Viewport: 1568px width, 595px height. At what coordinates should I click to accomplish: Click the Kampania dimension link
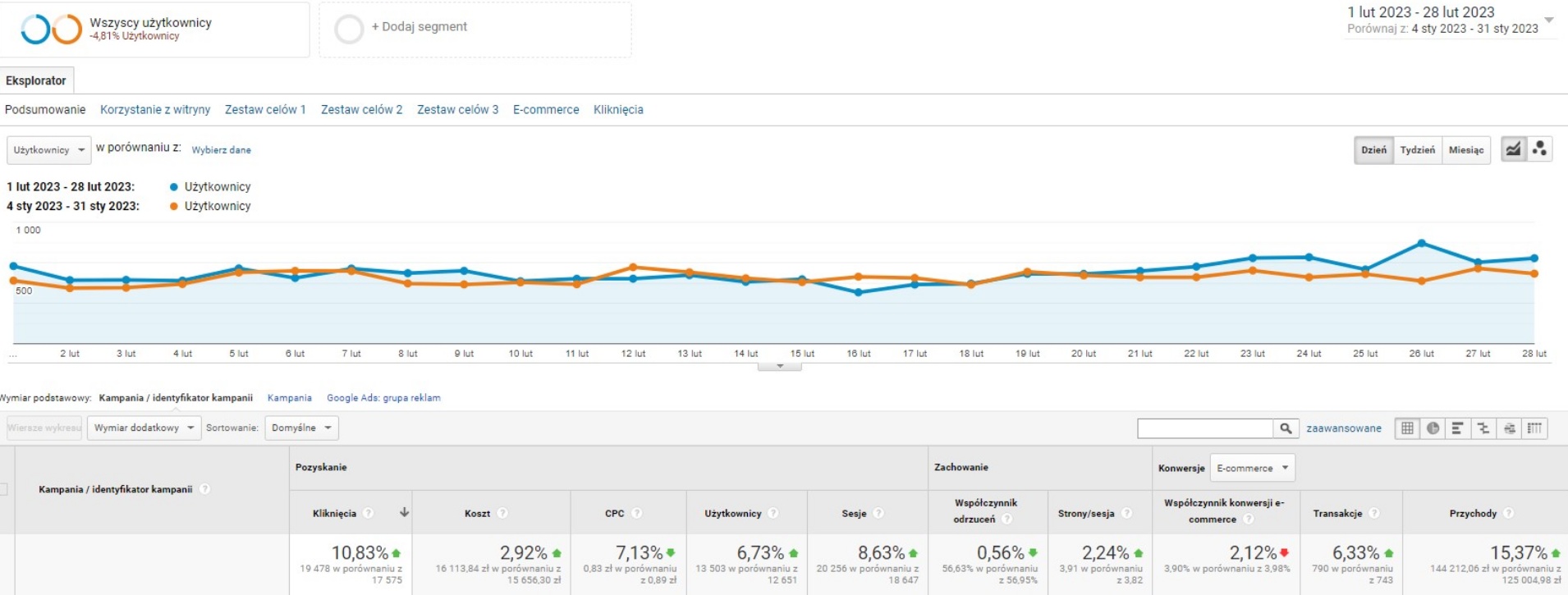pos(290,398)
